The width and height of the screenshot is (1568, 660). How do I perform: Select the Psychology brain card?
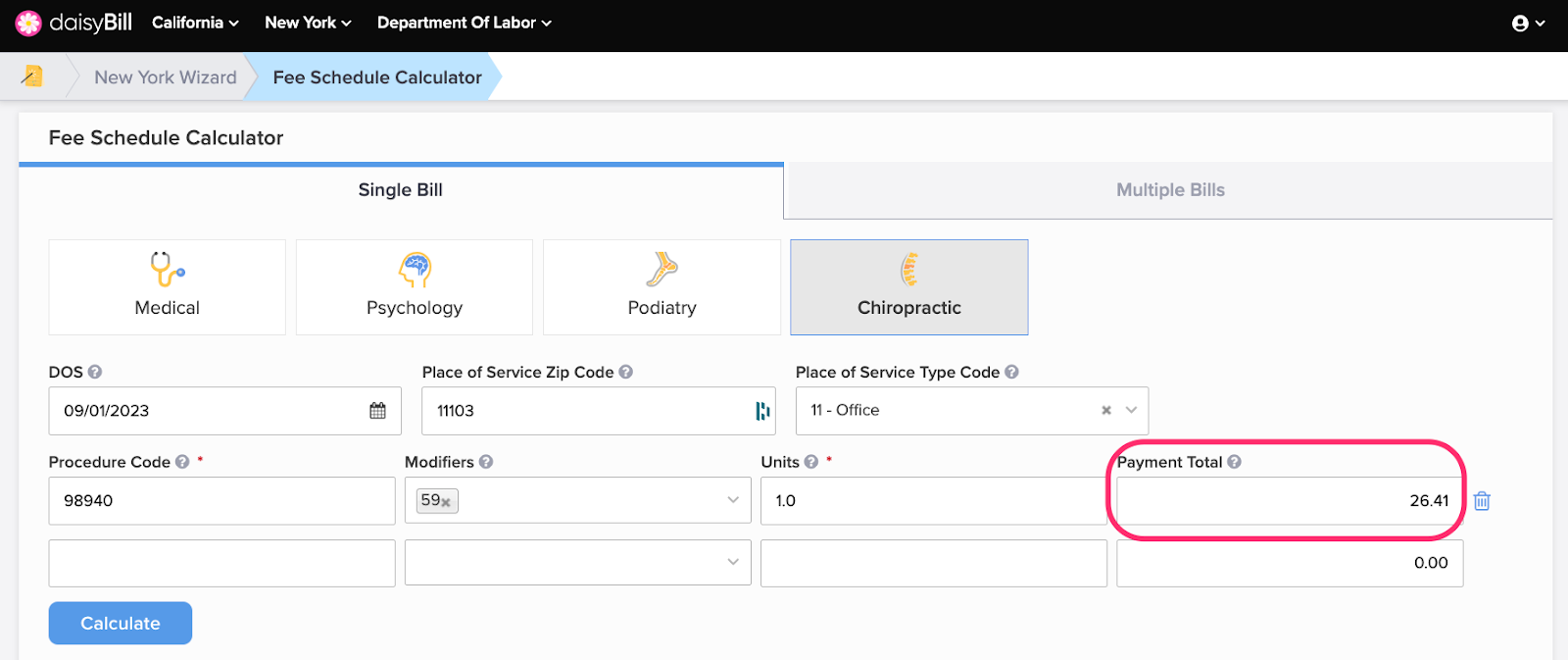(x=415, y=287)
